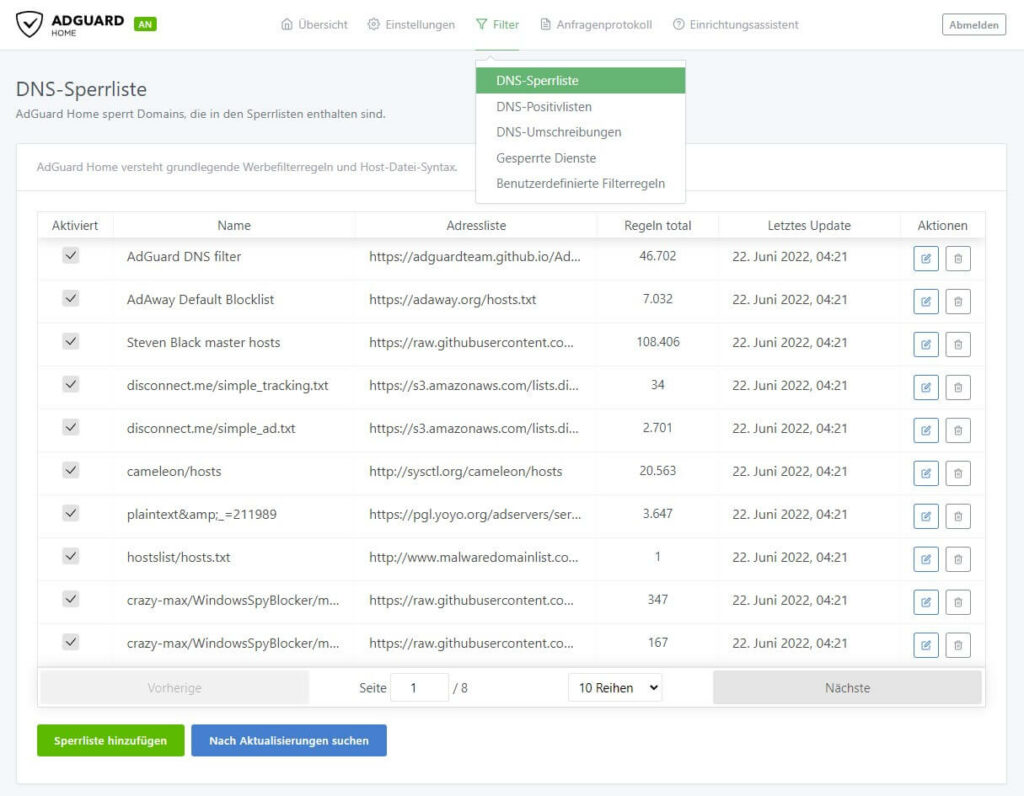Click Nach Aktualisierungen suchen

(x=289, y=740)
